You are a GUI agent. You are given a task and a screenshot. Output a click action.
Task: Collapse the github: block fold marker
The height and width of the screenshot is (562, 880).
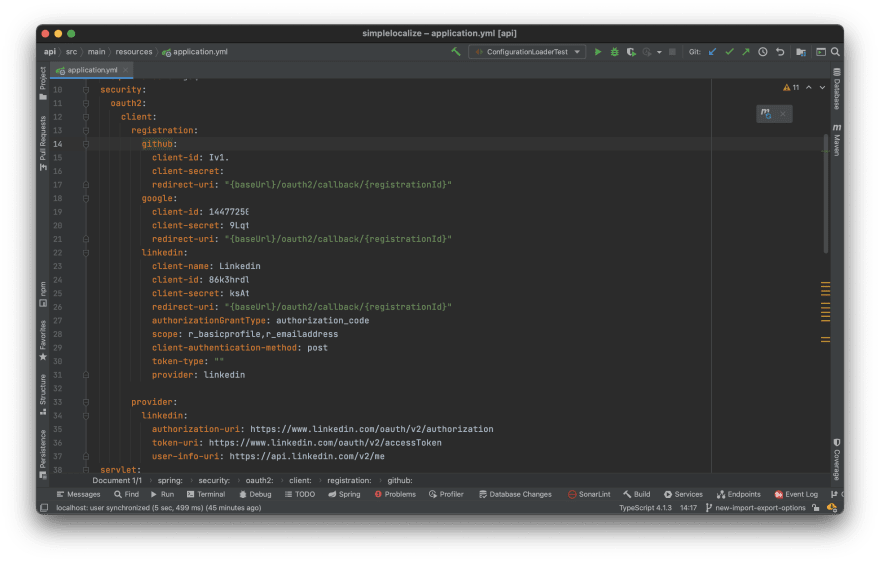tap(86, 144)
